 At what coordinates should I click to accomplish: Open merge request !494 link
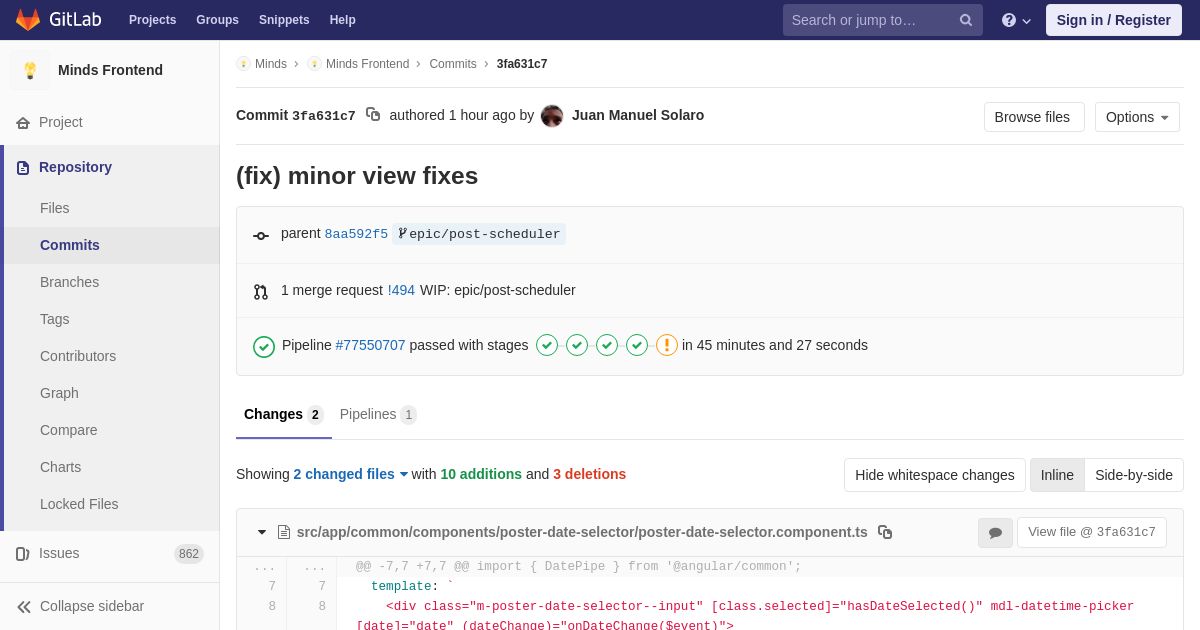click(401, 290)
